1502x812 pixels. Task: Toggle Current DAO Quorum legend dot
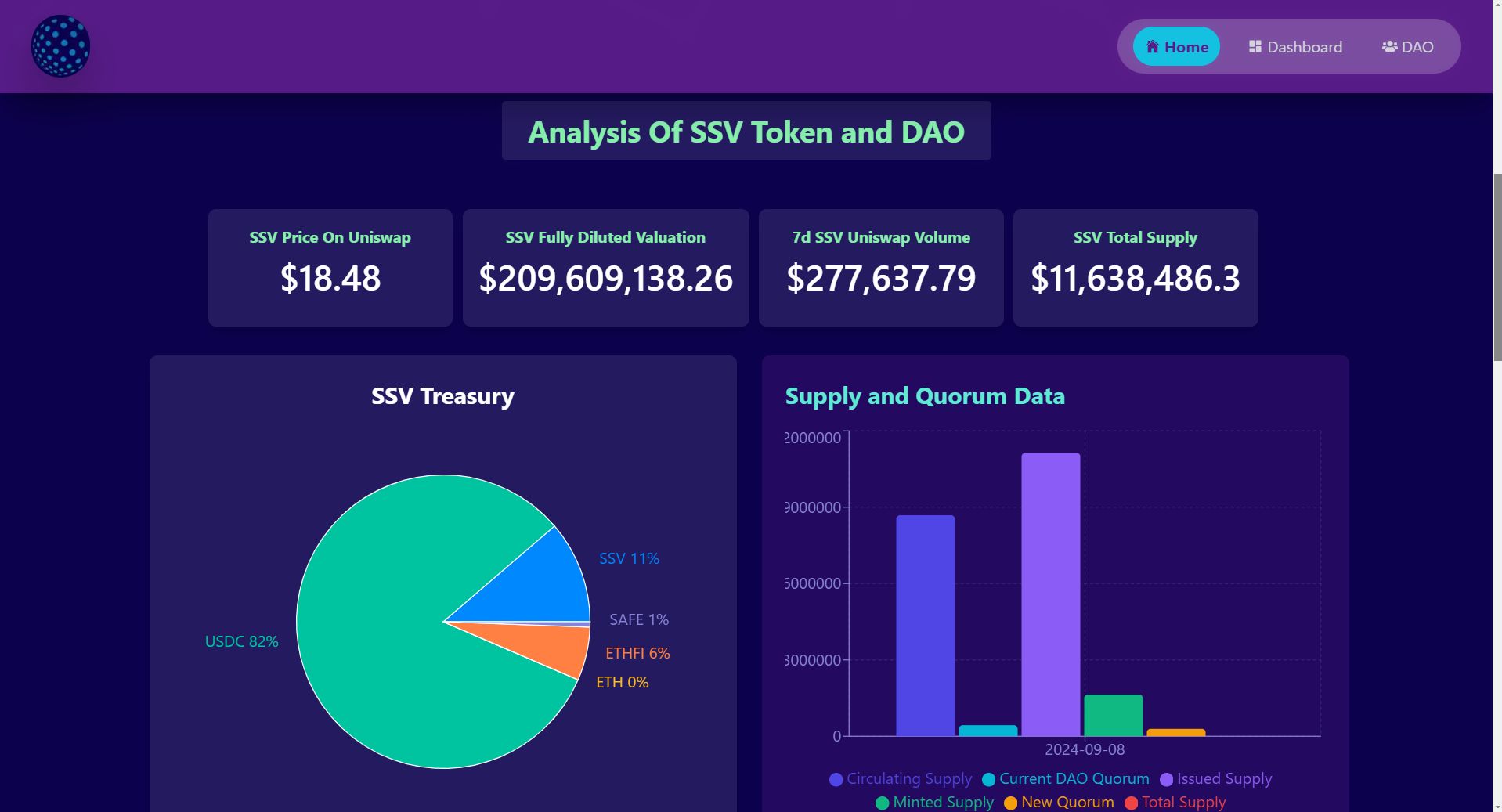[x=988, y=780]
